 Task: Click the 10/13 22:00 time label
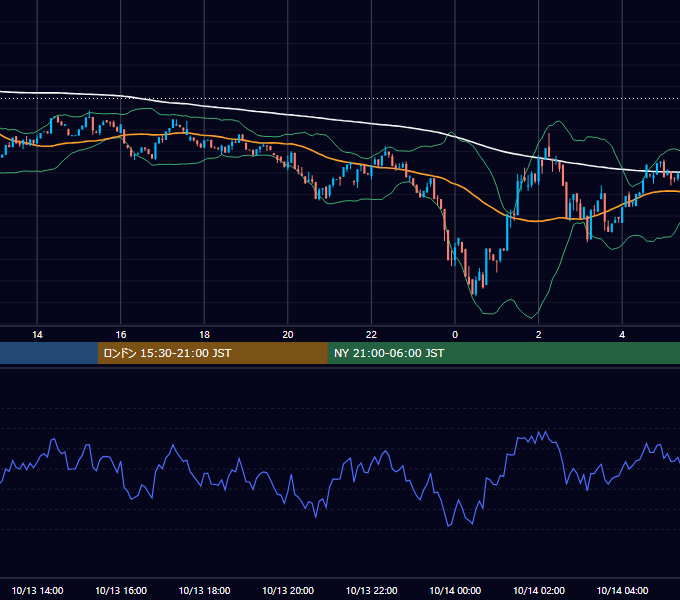coord(371,590)
